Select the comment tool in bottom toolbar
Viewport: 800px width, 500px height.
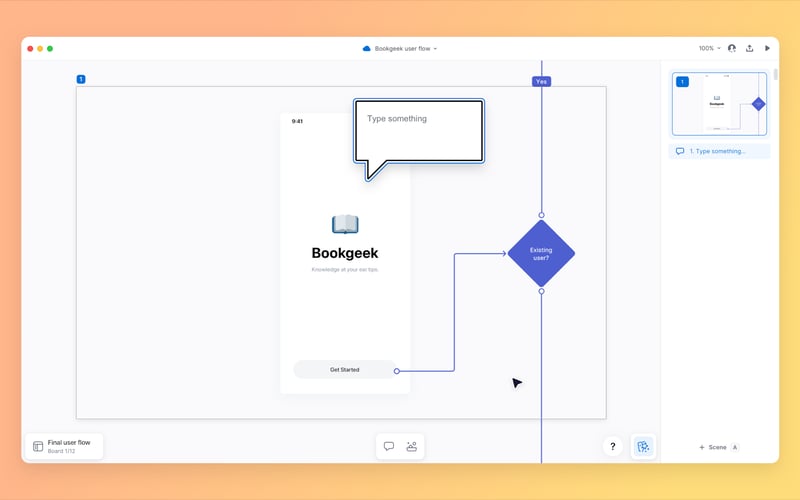click(389, 446)
